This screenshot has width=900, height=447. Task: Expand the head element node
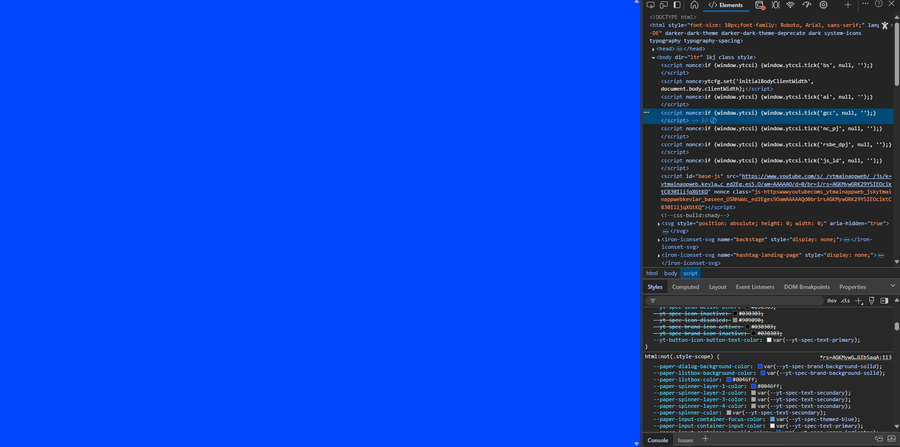pos(653,49)
